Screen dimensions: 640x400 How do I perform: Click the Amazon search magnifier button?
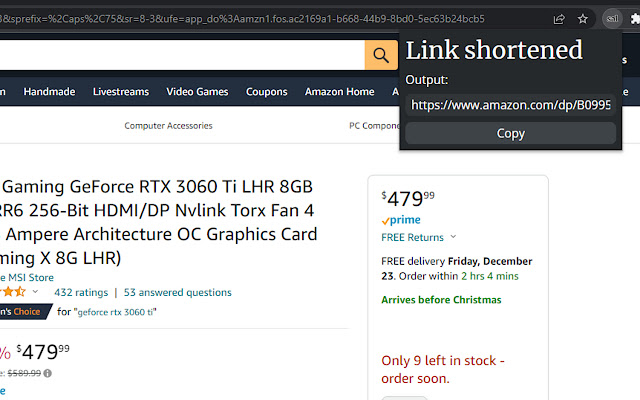(380, 55)
